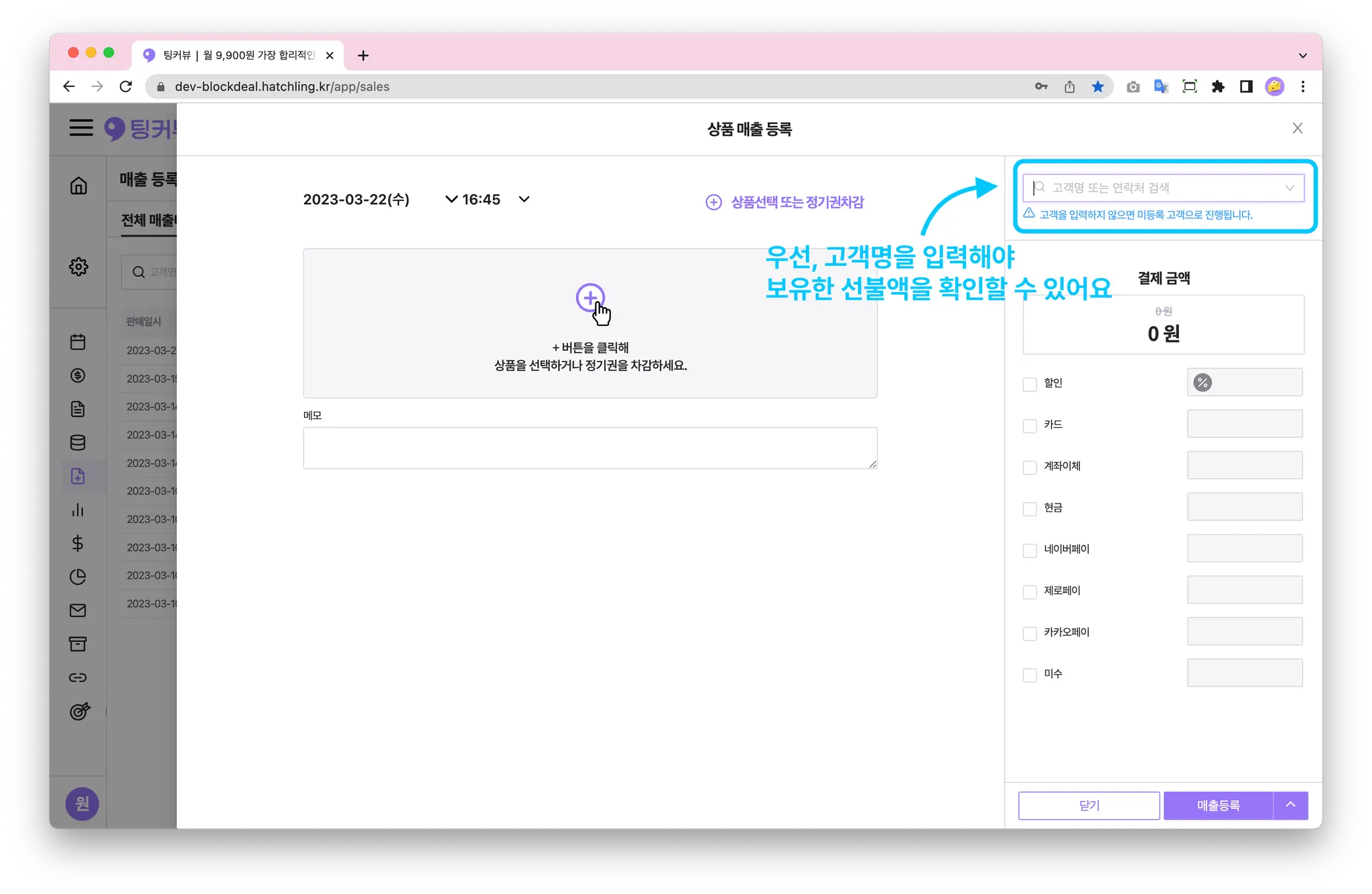1372x894 pixels.
Task: Tick the 현금 cash checkbox
Action: tap(1030, 508)
